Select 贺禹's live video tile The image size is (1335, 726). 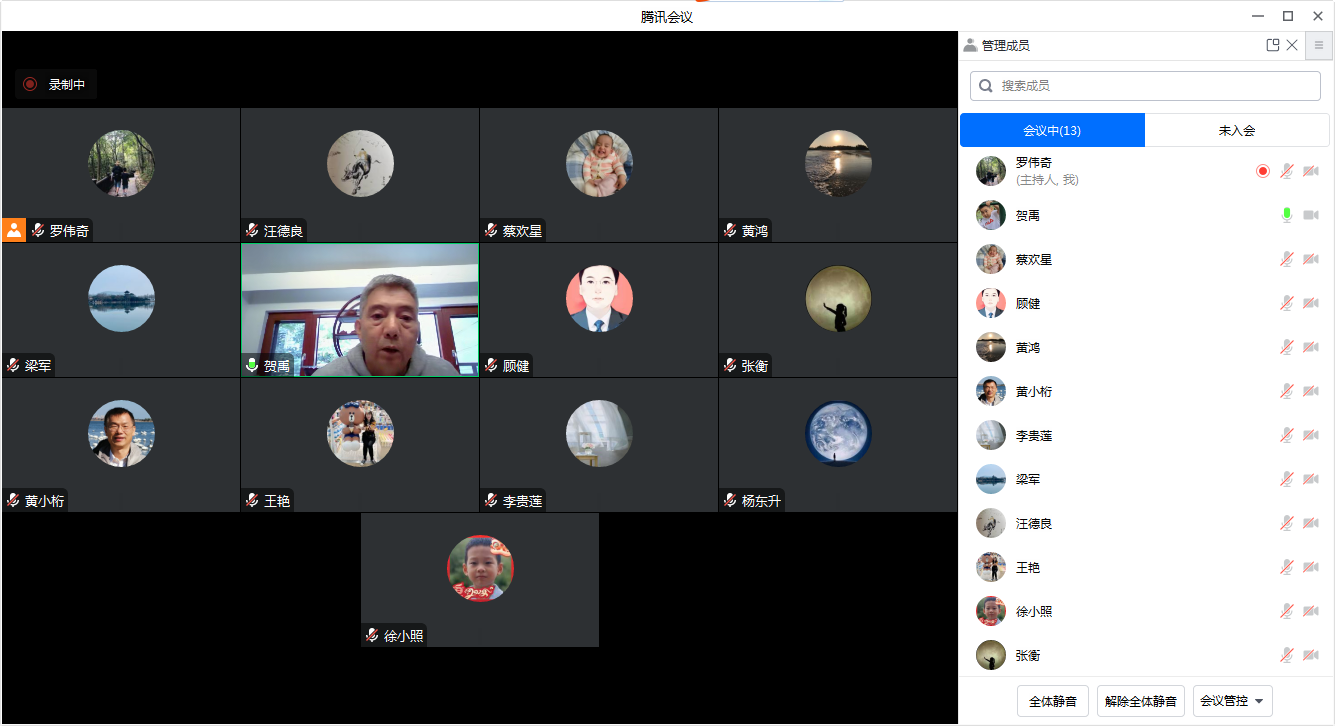(360, 310)
